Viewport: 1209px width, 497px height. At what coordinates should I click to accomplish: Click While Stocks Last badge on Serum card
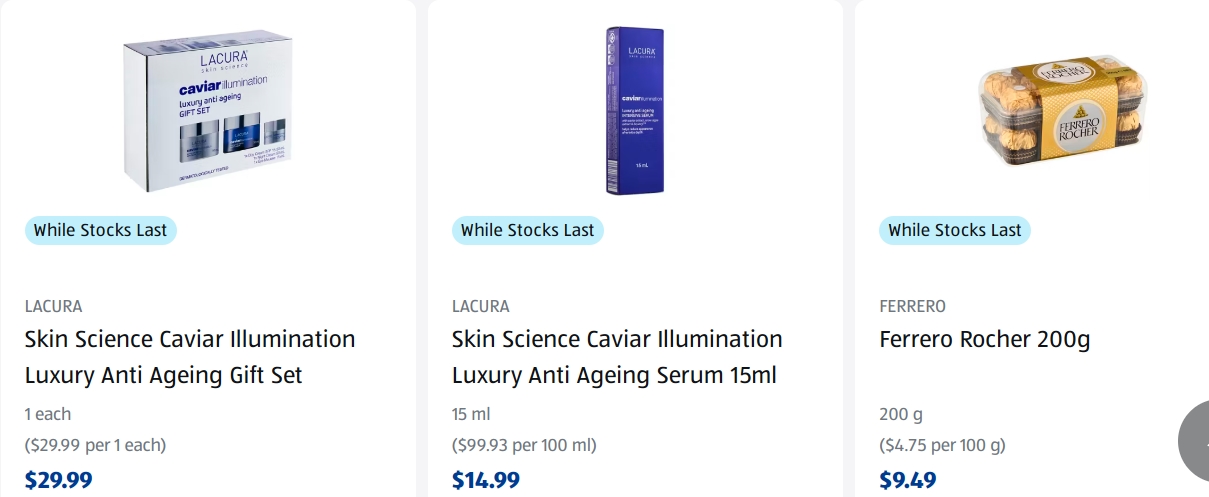[x=528, y=230]
